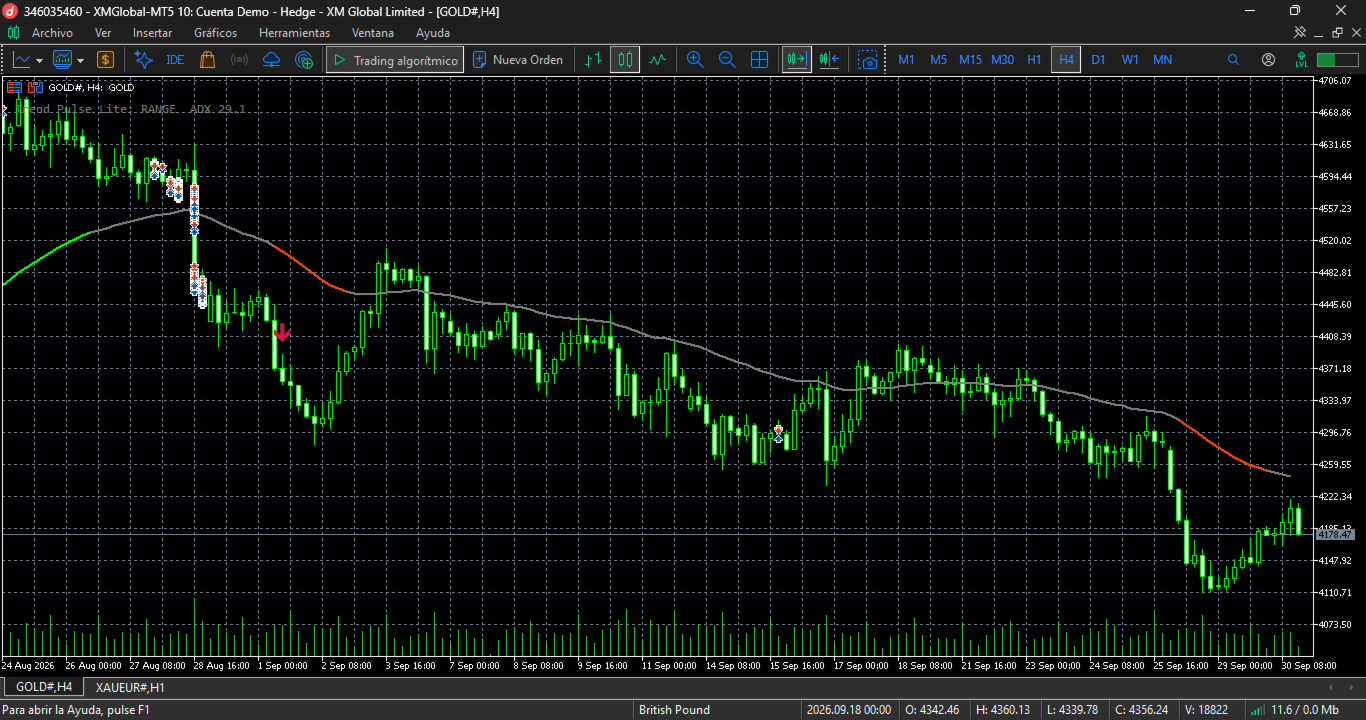Image resolution: width=1366 pixels, height=720 pixels.
Task: Switch to the XAUEUR#,H1 chart tab
Action: (131, 687)
